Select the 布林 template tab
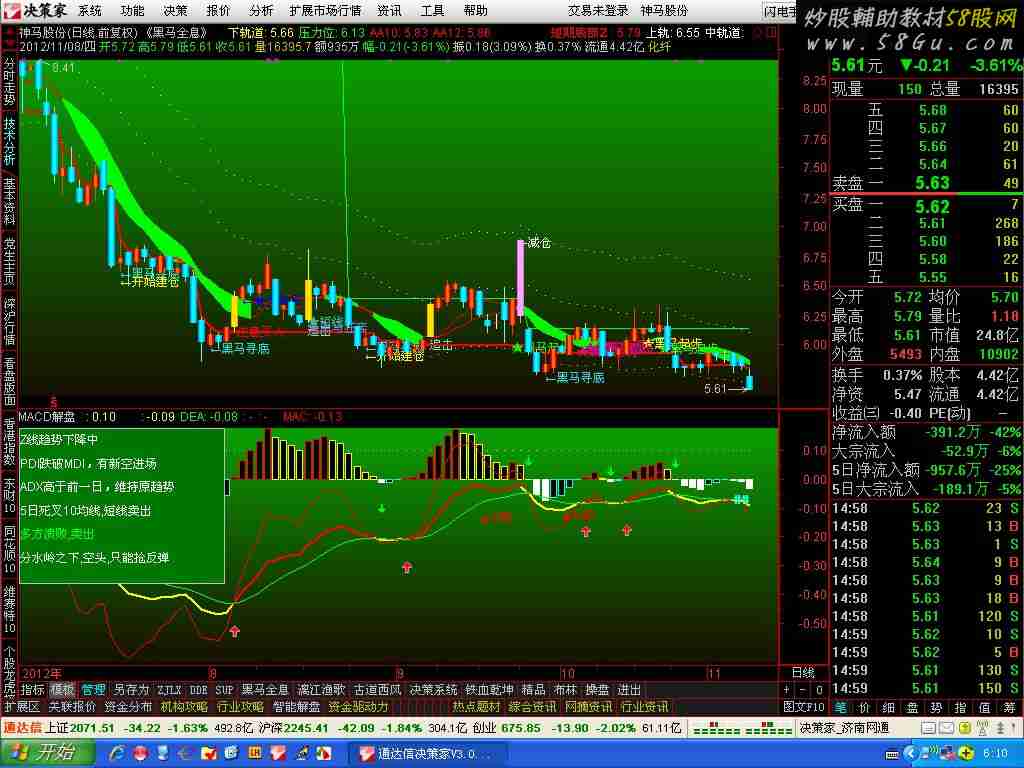 click(x=565, y=690)
